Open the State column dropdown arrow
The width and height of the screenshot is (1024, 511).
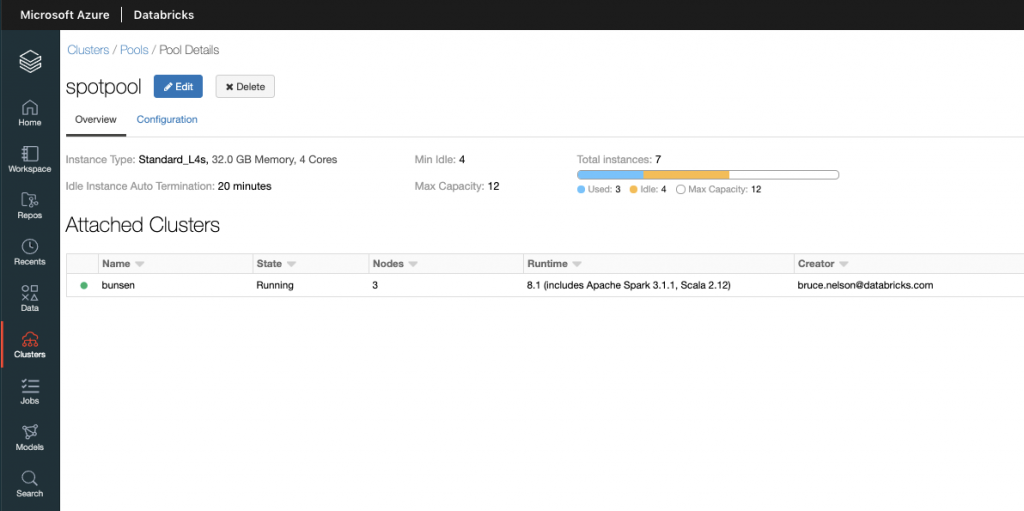pyautogui.click(x=292, y=264)
